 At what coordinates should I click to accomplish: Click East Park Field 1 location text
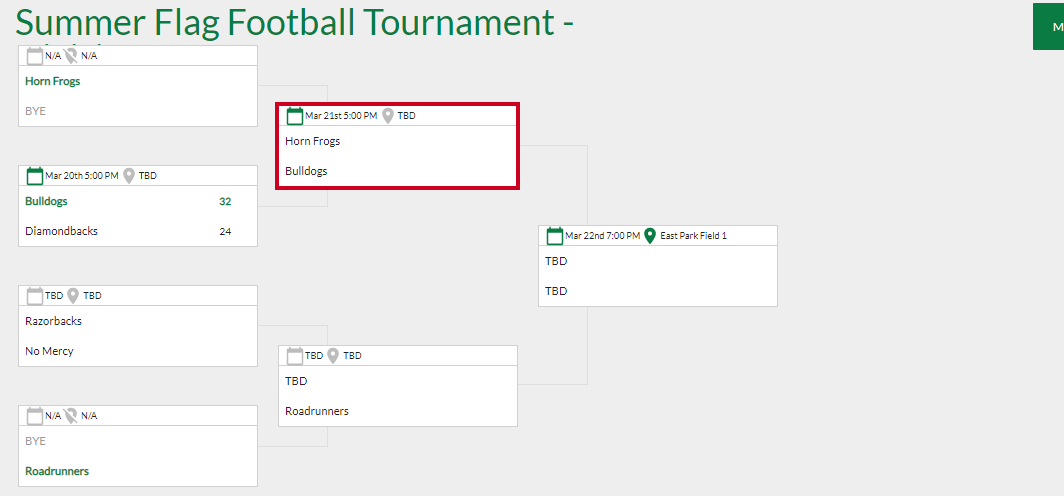tap(694, 236)
